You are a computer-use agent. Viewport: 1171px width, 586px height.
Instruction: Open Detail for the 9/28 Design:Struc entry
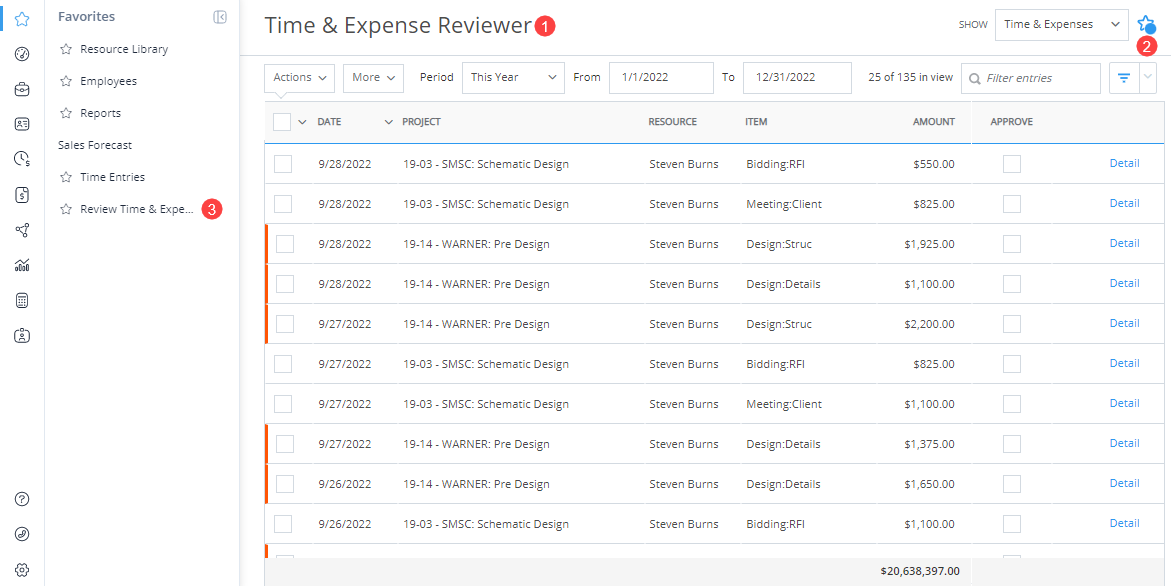[x=1125, y=243]
